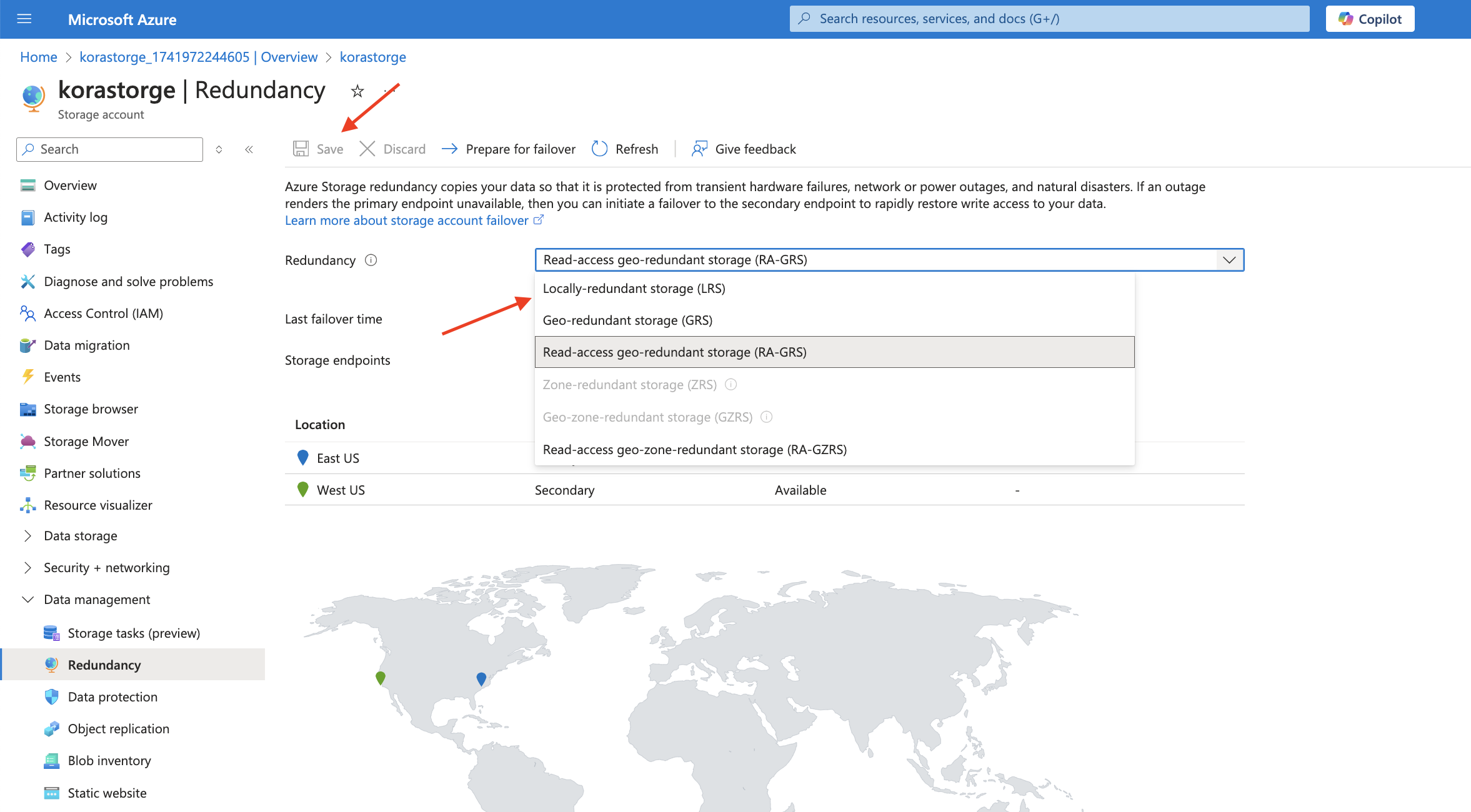Click the Storage tasks (preview) icon
Screen dimensions: 1471x812
pyautogui.click(x=52, y=633)
